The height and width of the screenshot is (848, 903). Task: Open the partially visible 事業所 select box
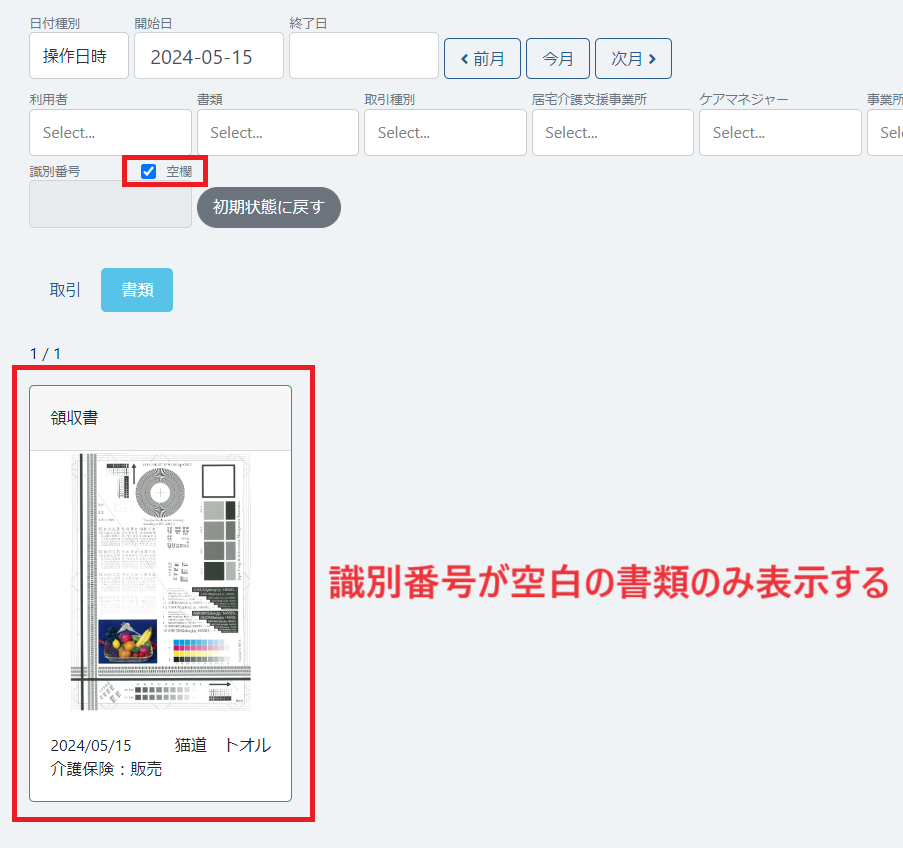(x=886, y=132)
